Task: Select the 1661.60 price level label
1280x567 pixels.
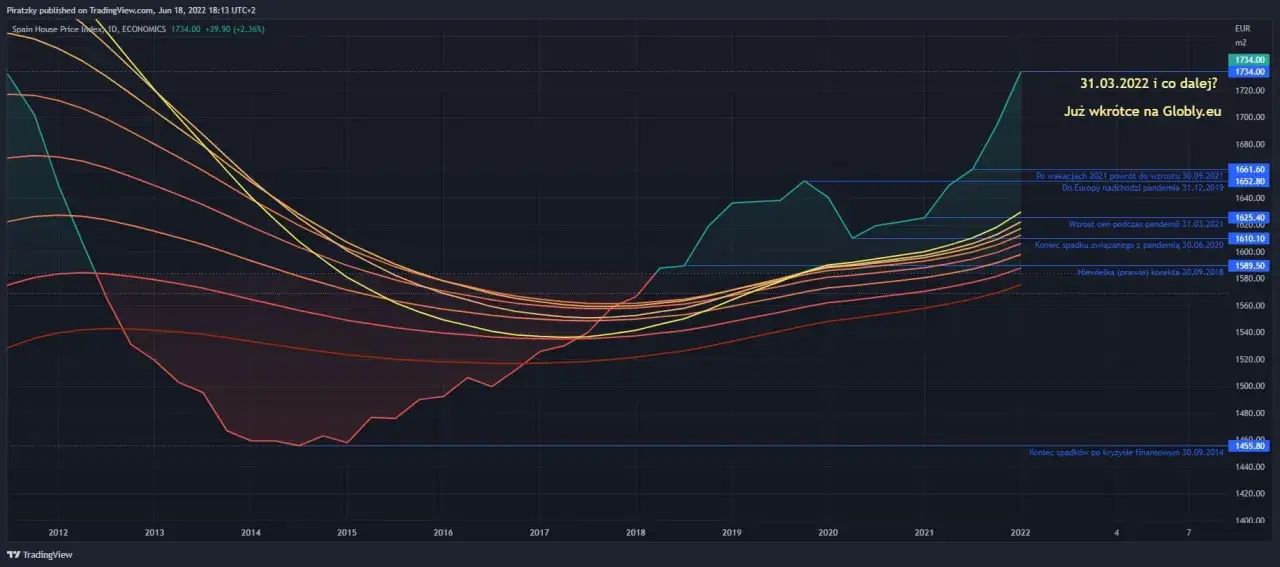Action: 1250,170
